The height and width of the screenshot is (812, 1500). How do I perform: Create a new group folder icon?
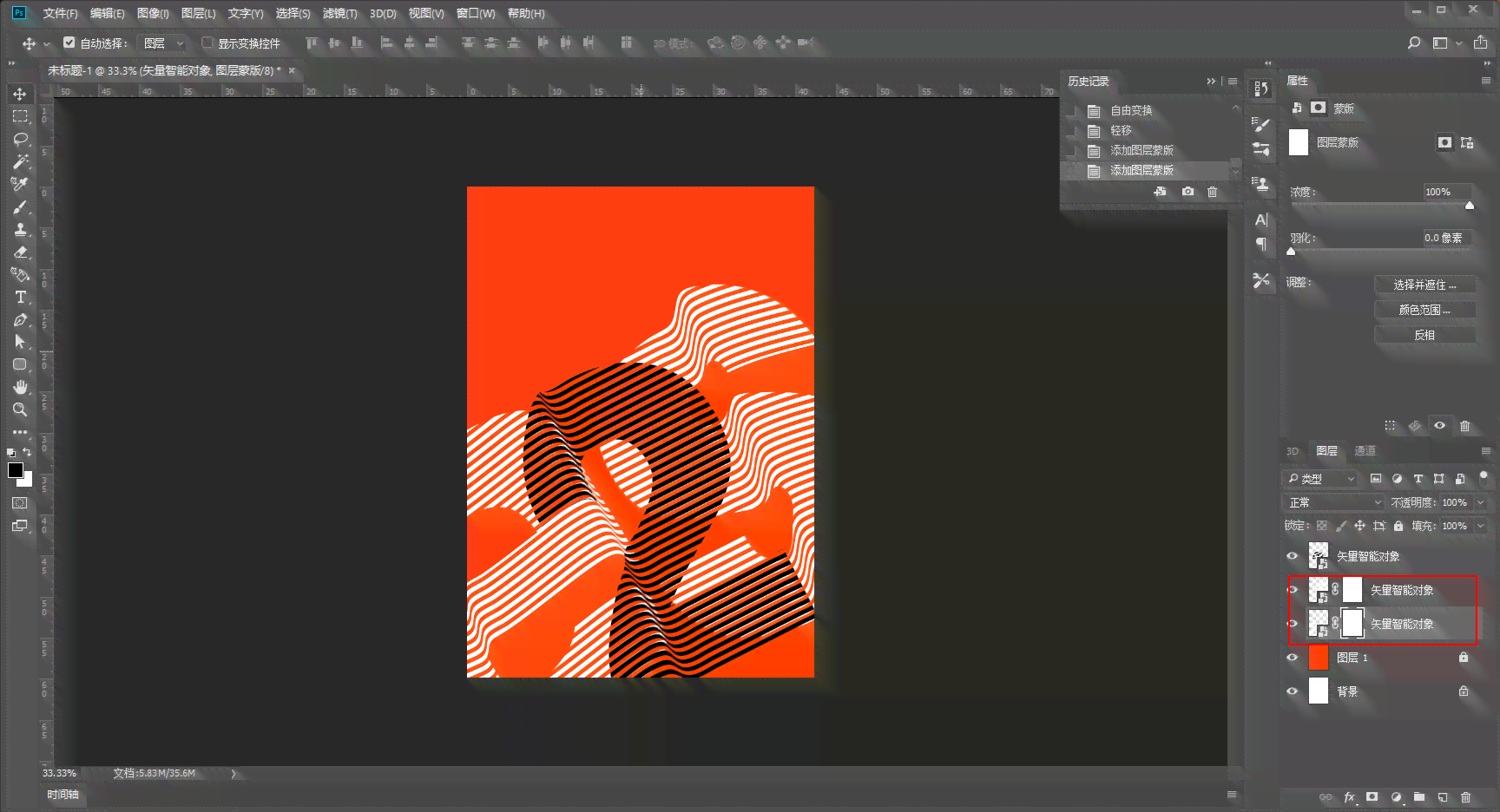click(x=1419, y=797)
